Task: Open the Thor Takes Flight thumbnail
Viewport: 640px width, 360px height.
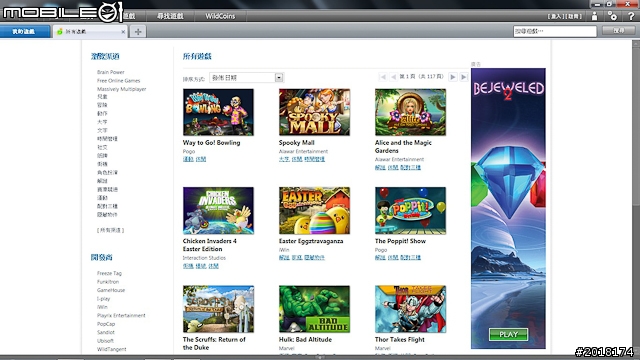Action: [x=410, y=309]
